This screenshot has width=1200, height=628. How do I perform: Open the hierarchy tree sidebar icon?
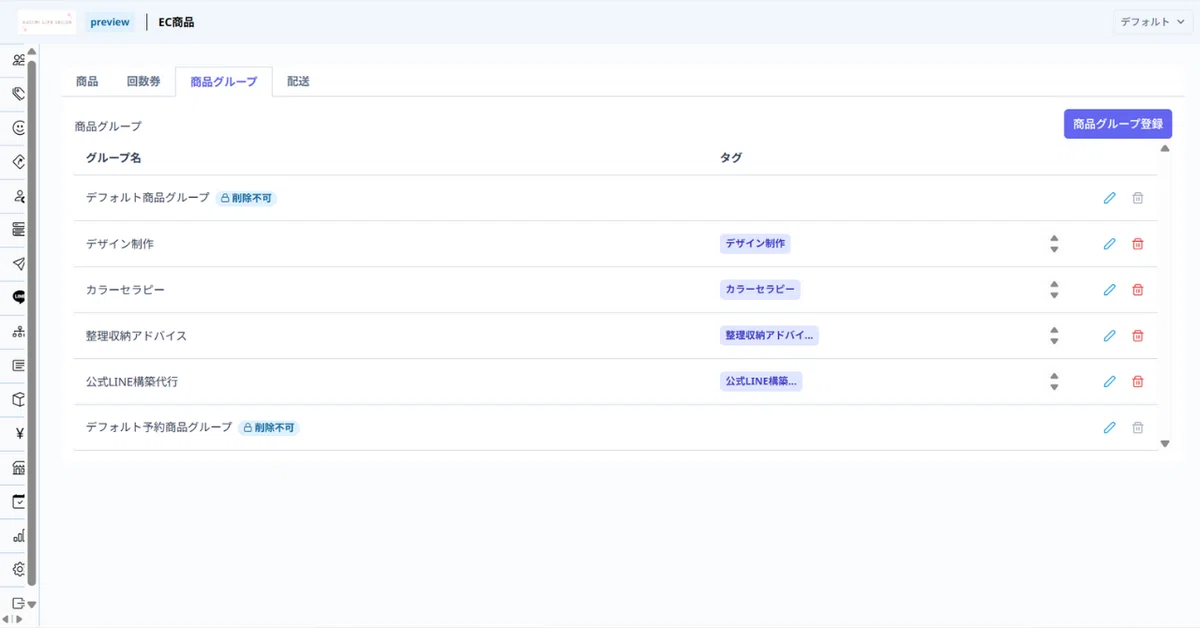point(18,332)
